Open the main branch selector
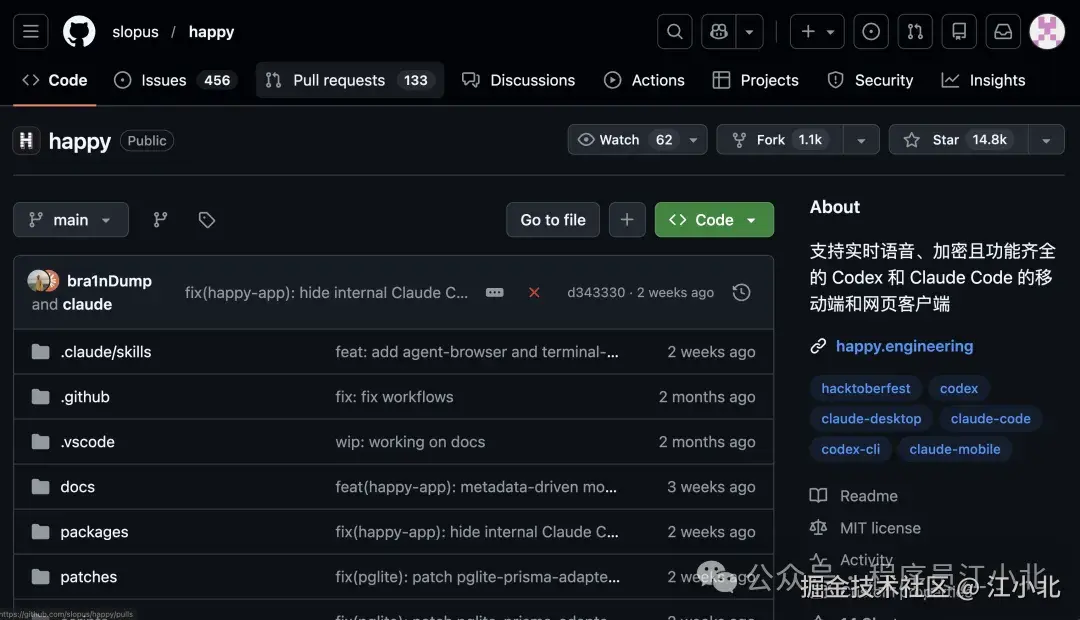 (x=71, y=220)
